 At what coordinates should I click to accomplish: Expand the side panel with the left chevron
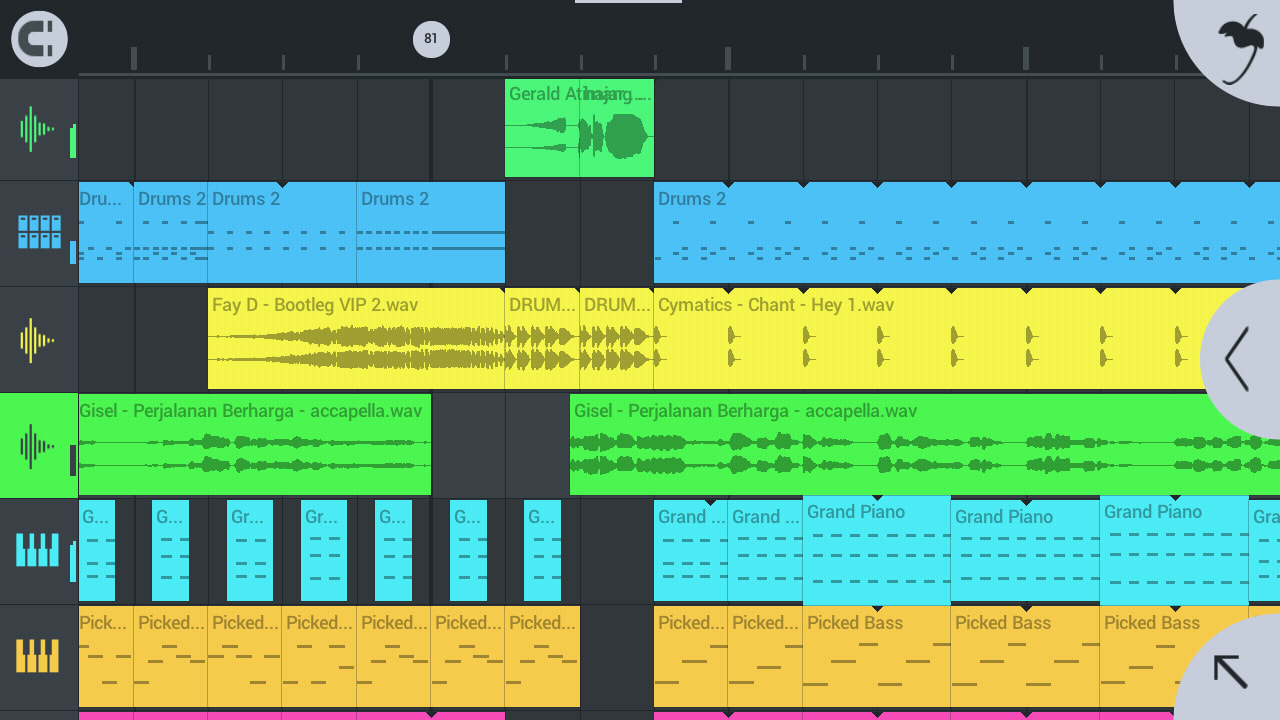pos(1242,358)
